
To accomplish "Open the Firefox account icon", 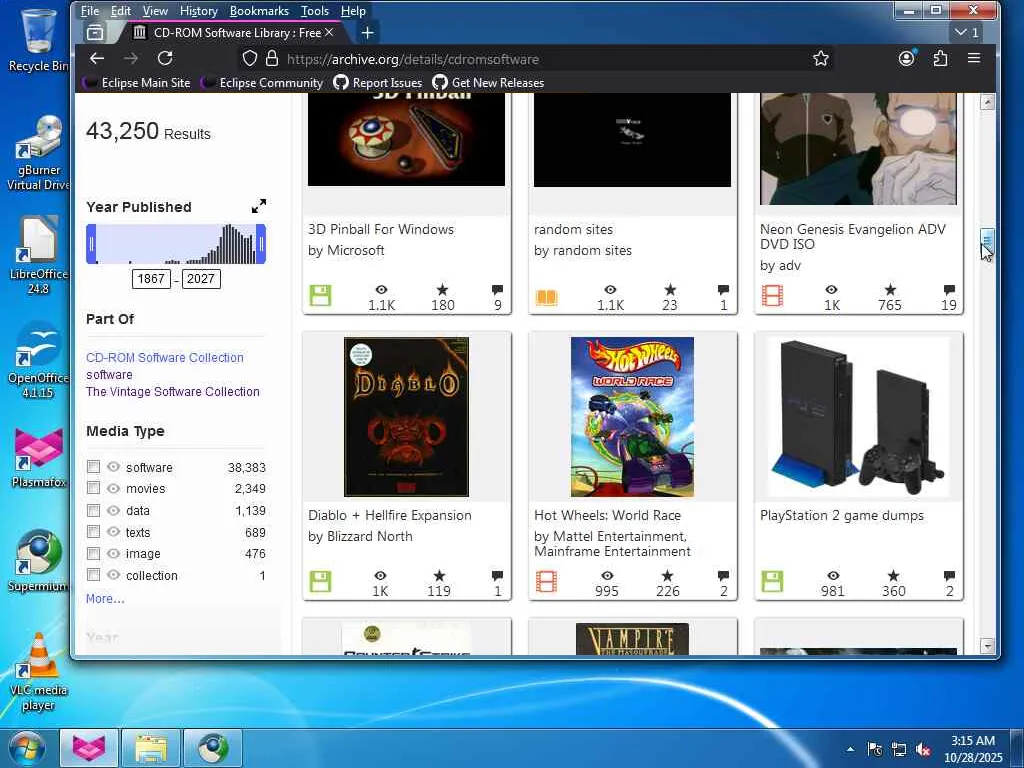I will click(906, 58).
